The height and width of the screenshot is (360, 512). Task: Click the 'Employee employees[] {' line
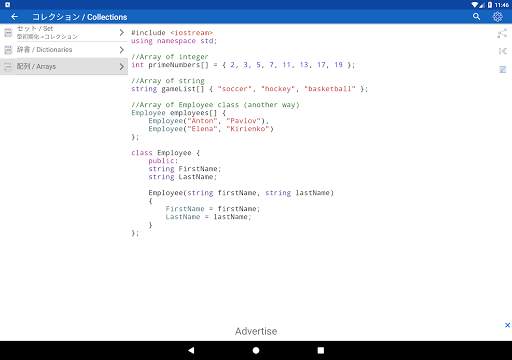178,113
